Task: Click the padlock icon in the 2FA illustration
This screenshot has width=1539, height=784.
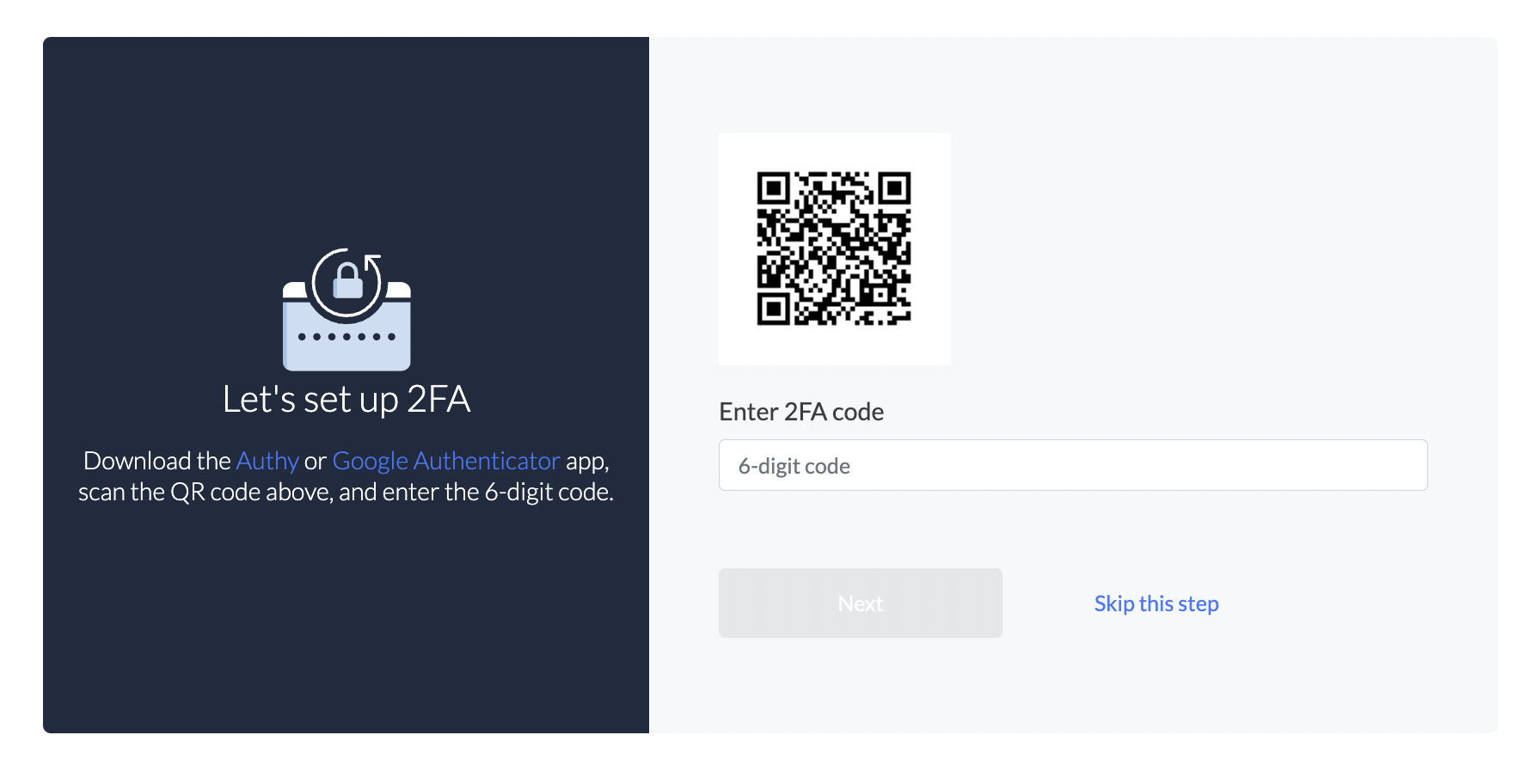Action: 347,281
